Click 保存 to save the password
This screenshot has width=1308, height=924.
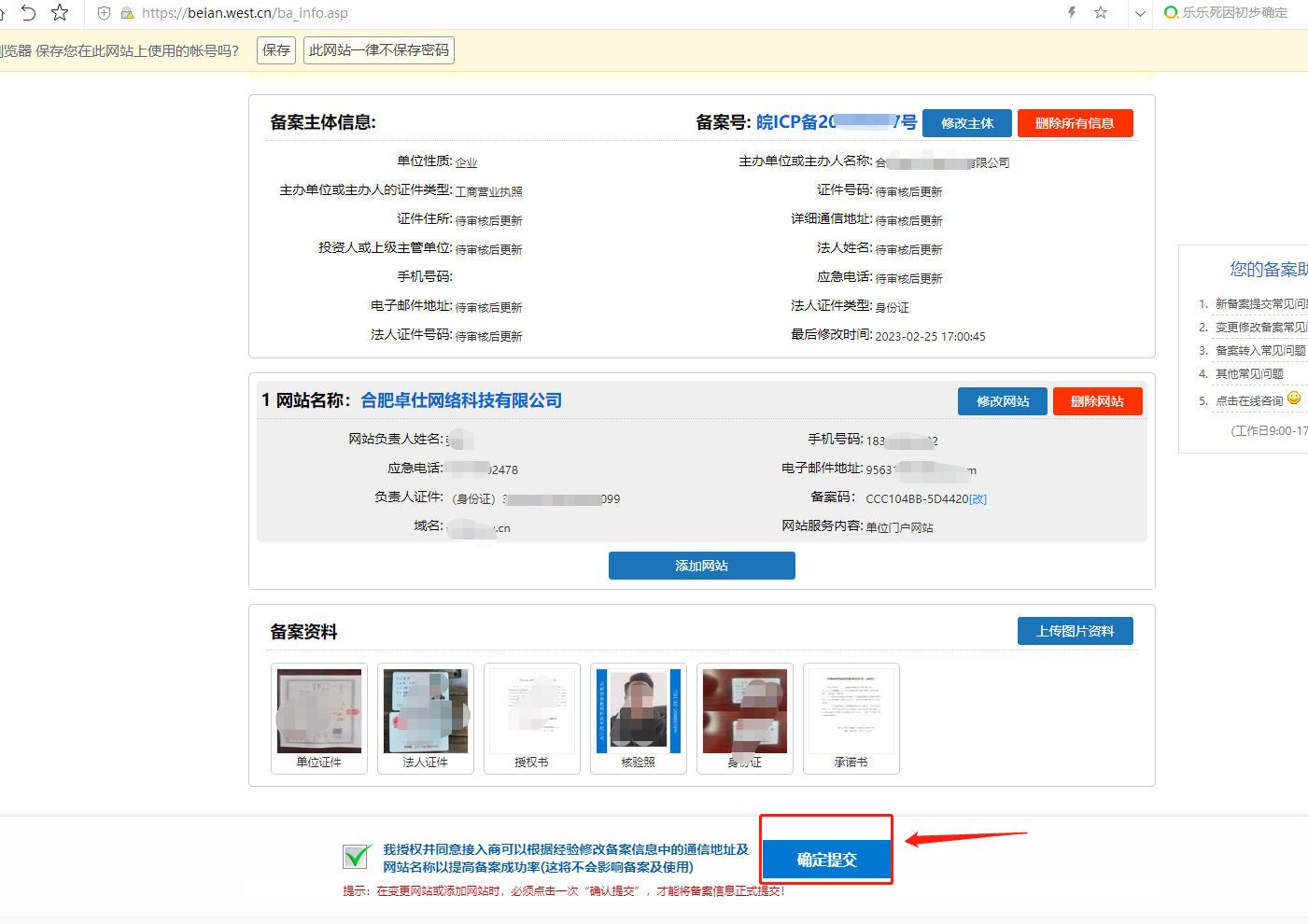[x=276, y=50]
